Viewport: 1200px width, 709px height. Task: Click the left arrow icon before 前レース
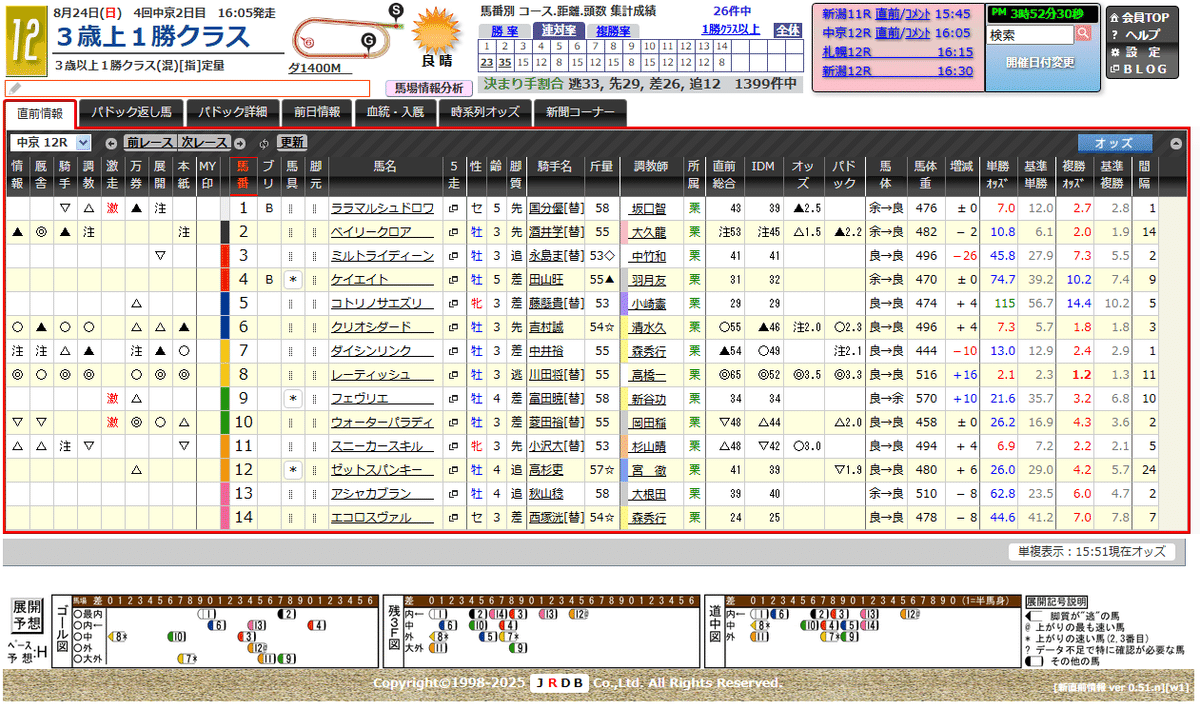[x=111, y=143]
